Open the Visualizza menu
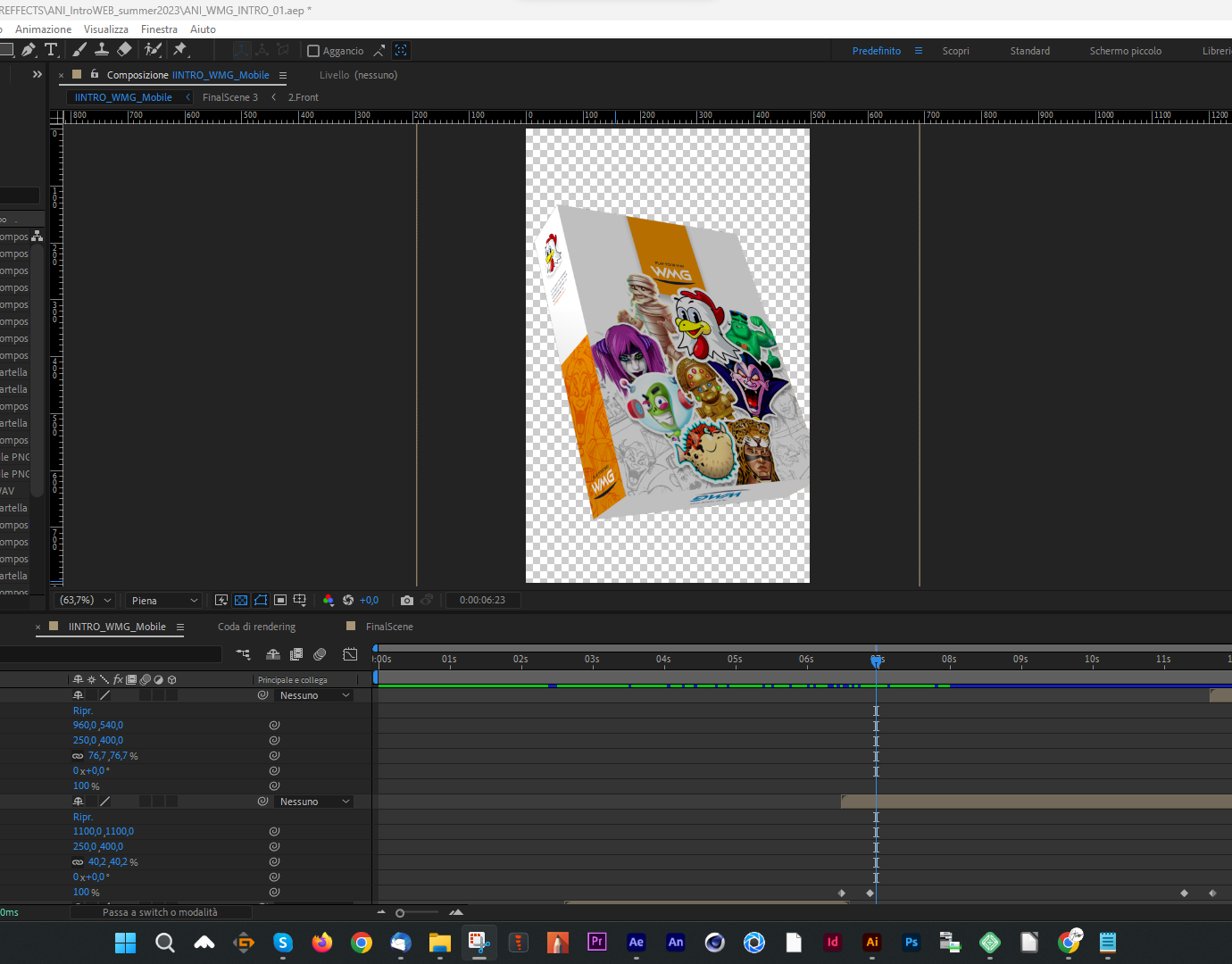1232x964 pixels. [106, 29]
